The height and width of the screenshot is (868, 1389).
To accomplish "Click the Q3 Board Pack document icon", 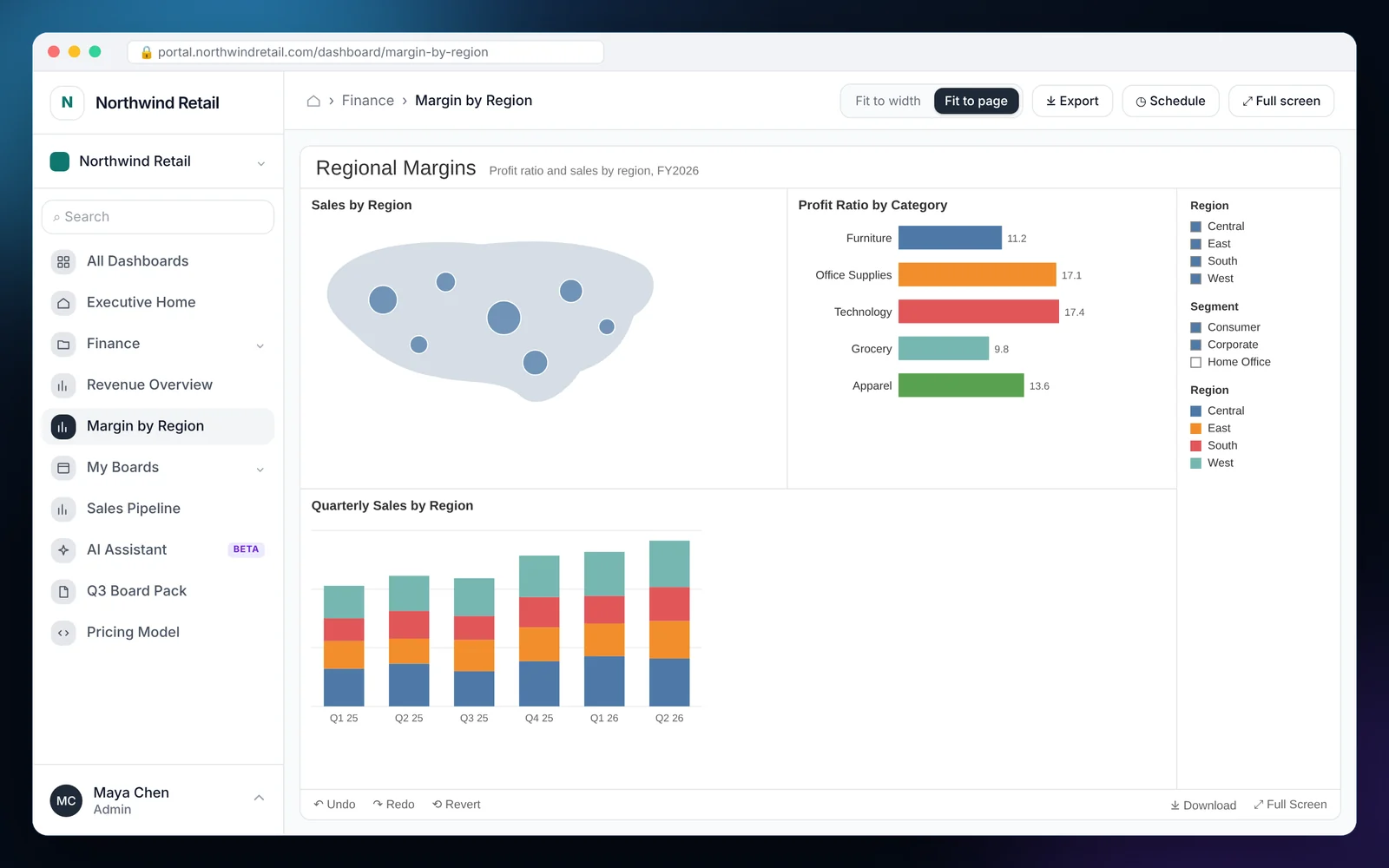I will pos(63,592).
